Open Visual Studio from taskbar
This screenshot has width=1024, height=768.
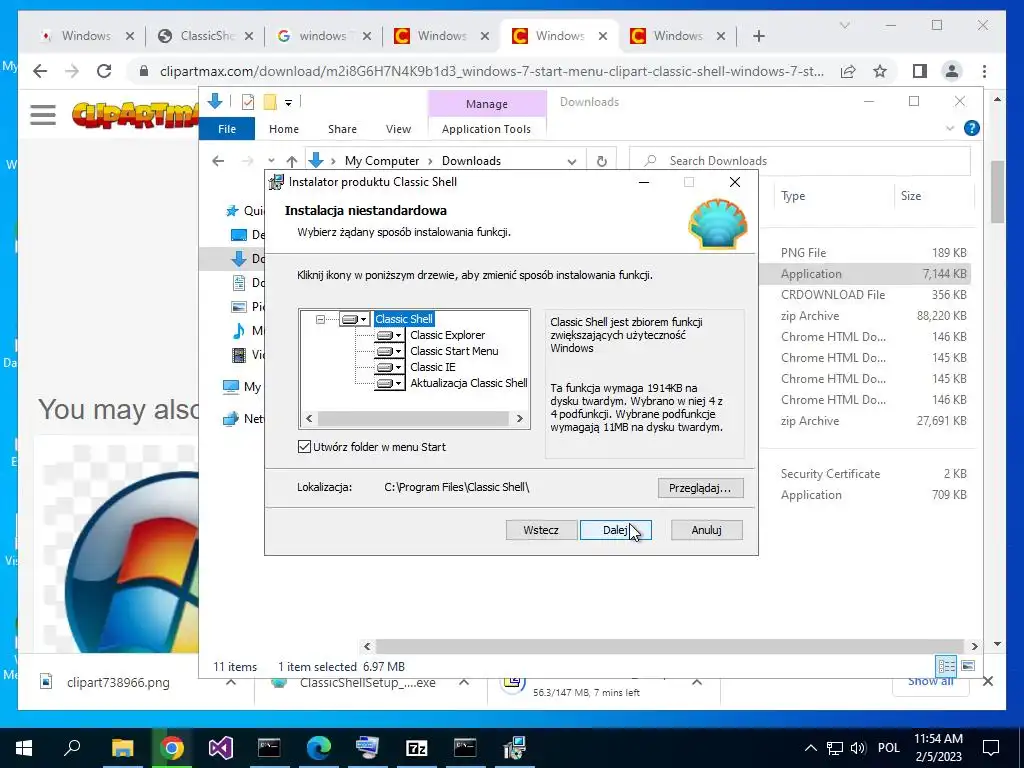coord(221,748)
